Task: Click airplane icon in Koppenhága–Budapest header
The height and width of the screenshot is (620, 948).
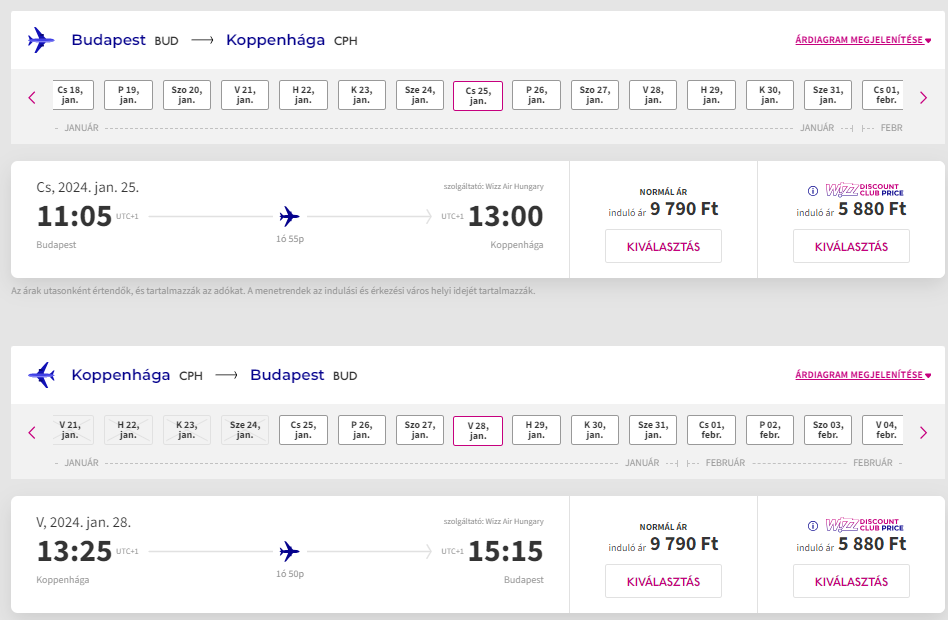Action: point(42,375)
